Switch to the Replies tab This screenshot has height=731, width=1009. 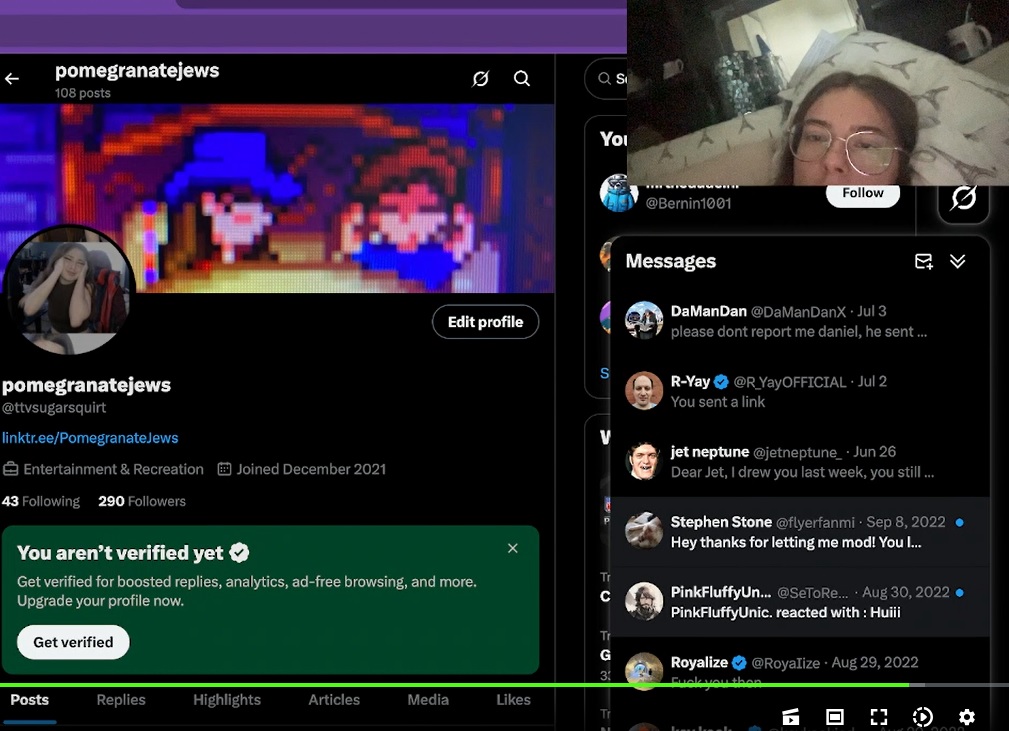pyautogui.click(x=121, y=700)
